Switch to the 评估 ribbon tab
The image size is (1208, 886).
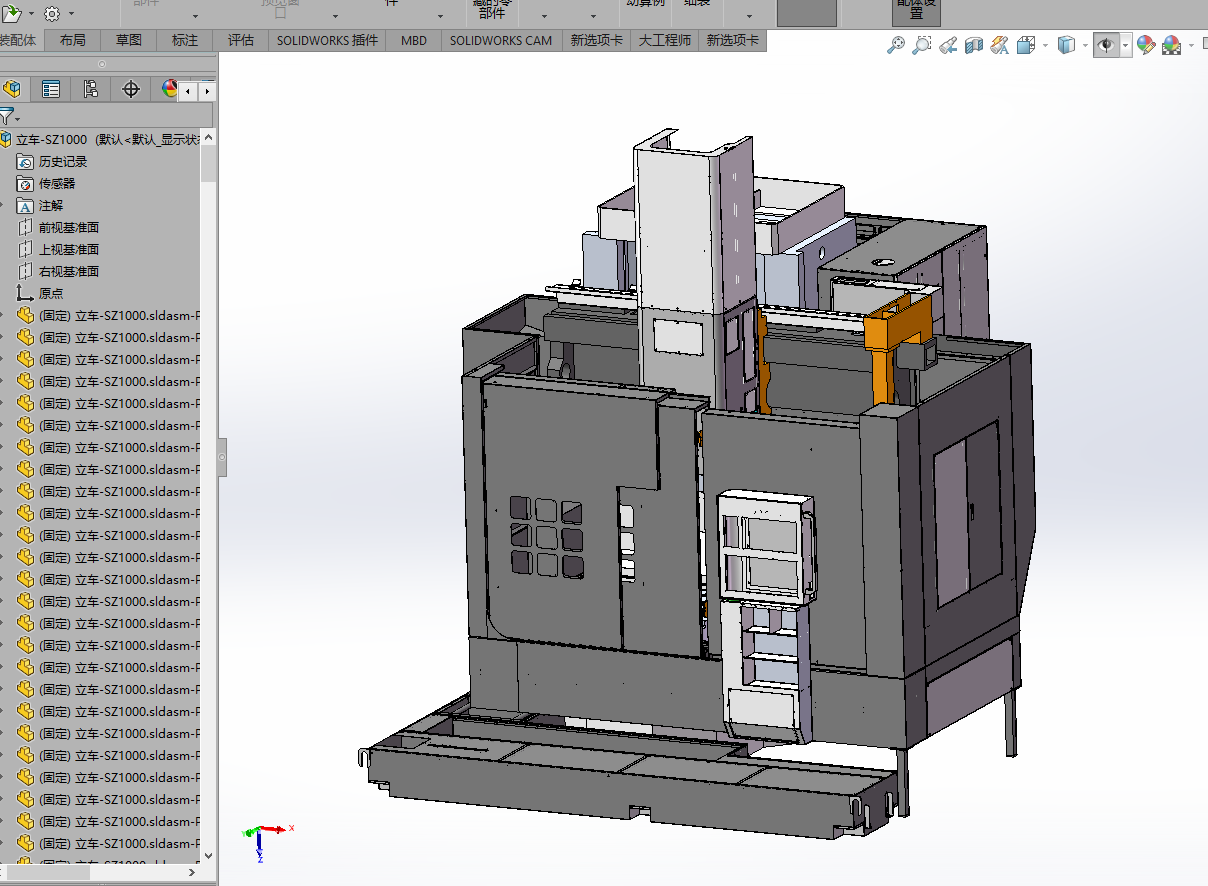coord(241,41)
